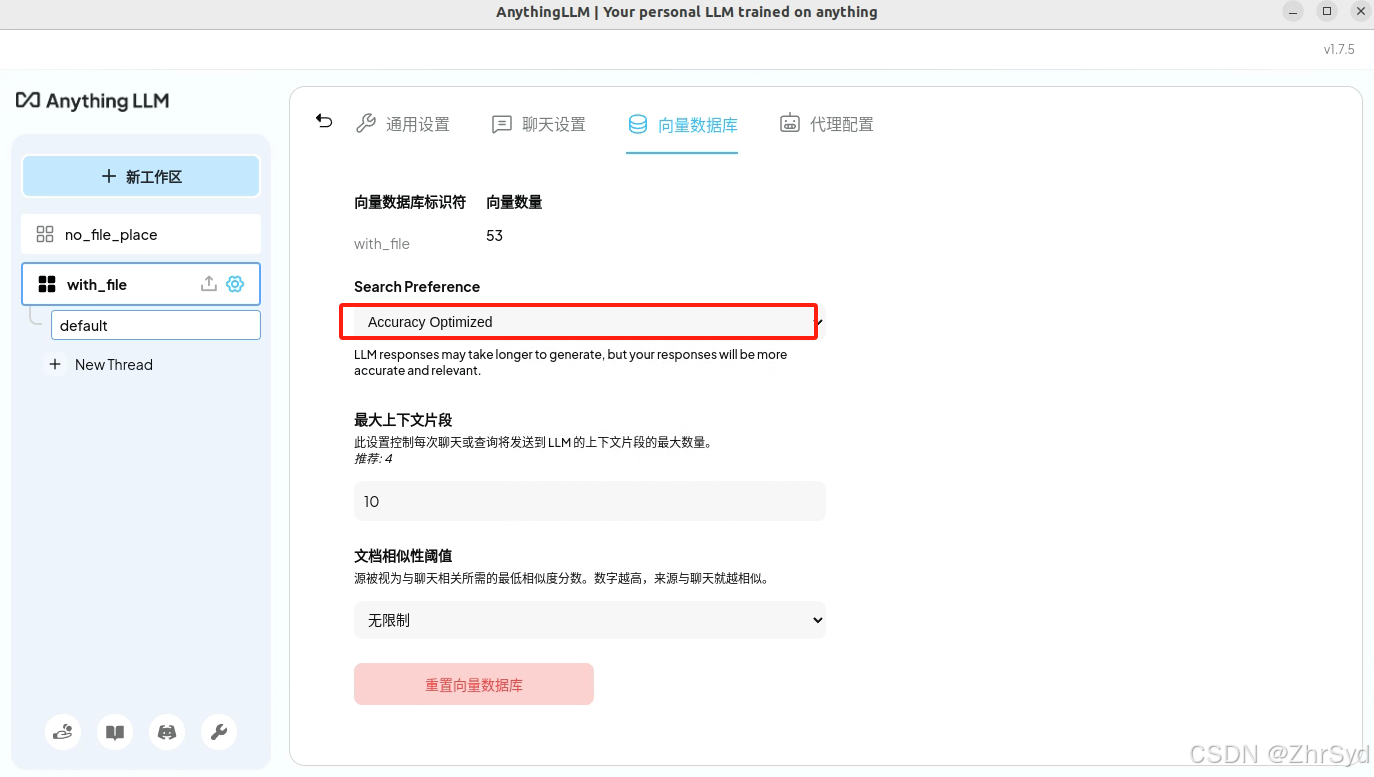Select the 向量数据库 vector database tab
This screenshot has height=777, width=1374.
click(x=682, y=124)
